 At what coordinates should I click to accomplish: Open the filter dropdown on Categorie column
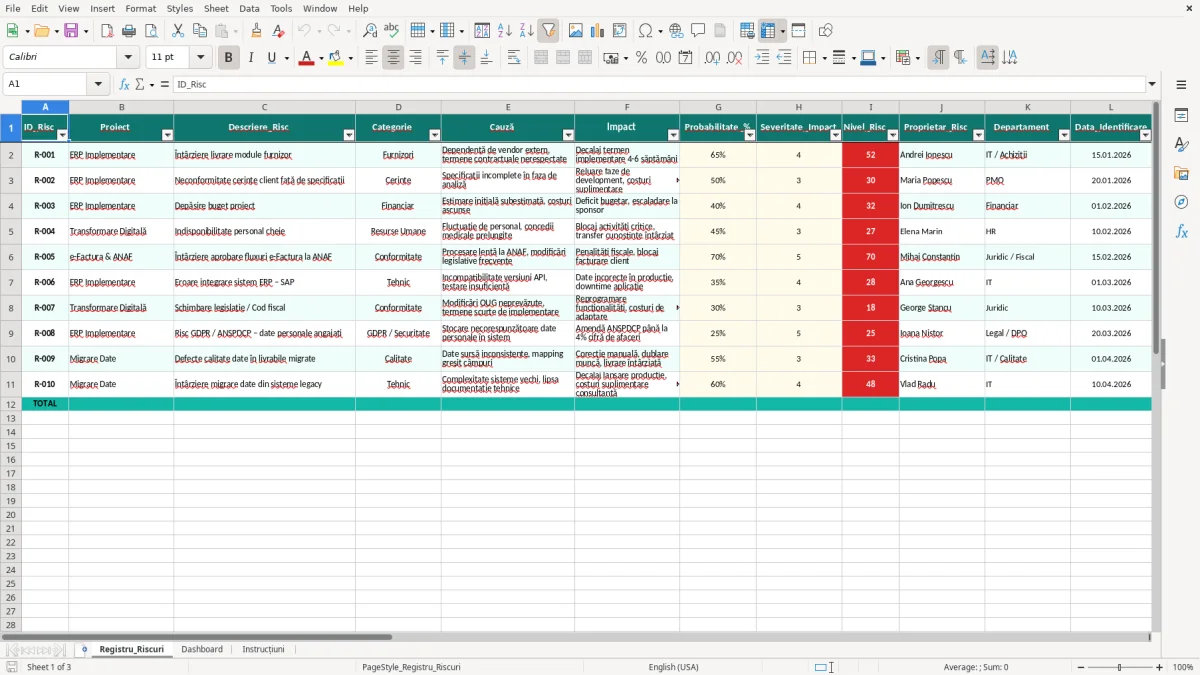pyautogui.click(x=434, y=135)
